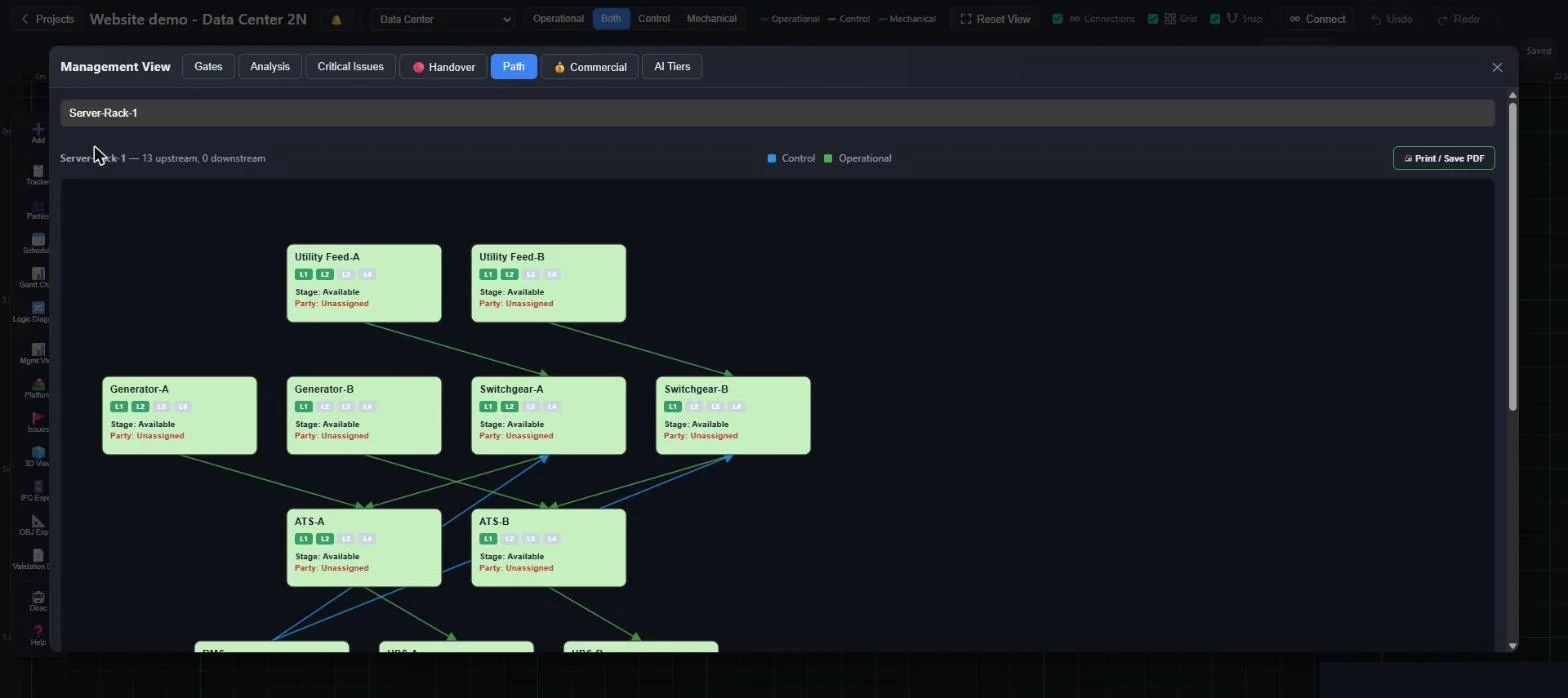Click the OBJ Export sidebar icon

(x=38, y=525)
